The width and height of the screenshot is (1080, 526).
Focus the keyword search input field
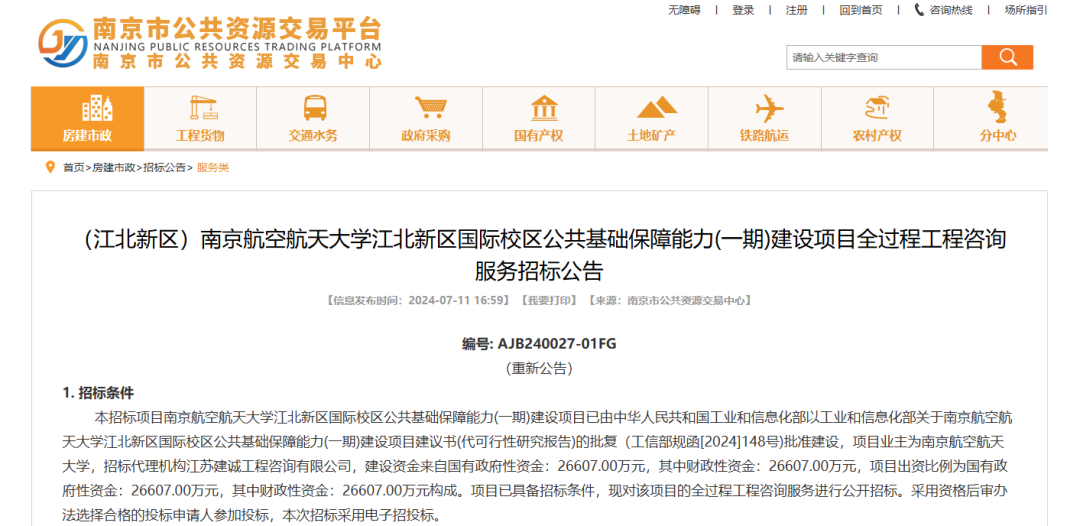point(884,57)
